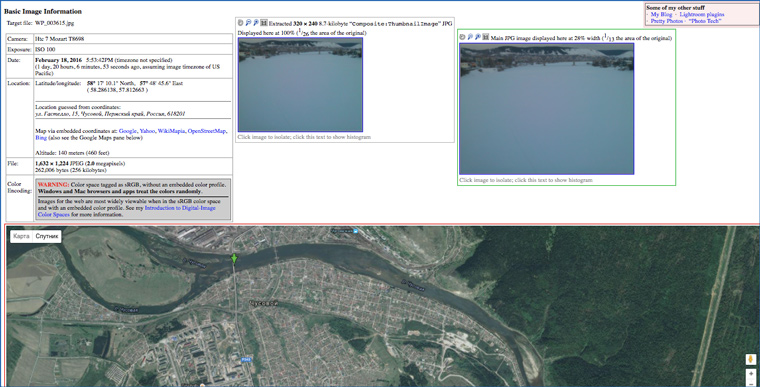Switch the map to Карта view
Image resolution: width=760 pixels, height=387 pixels.
(x=21, y=236)
